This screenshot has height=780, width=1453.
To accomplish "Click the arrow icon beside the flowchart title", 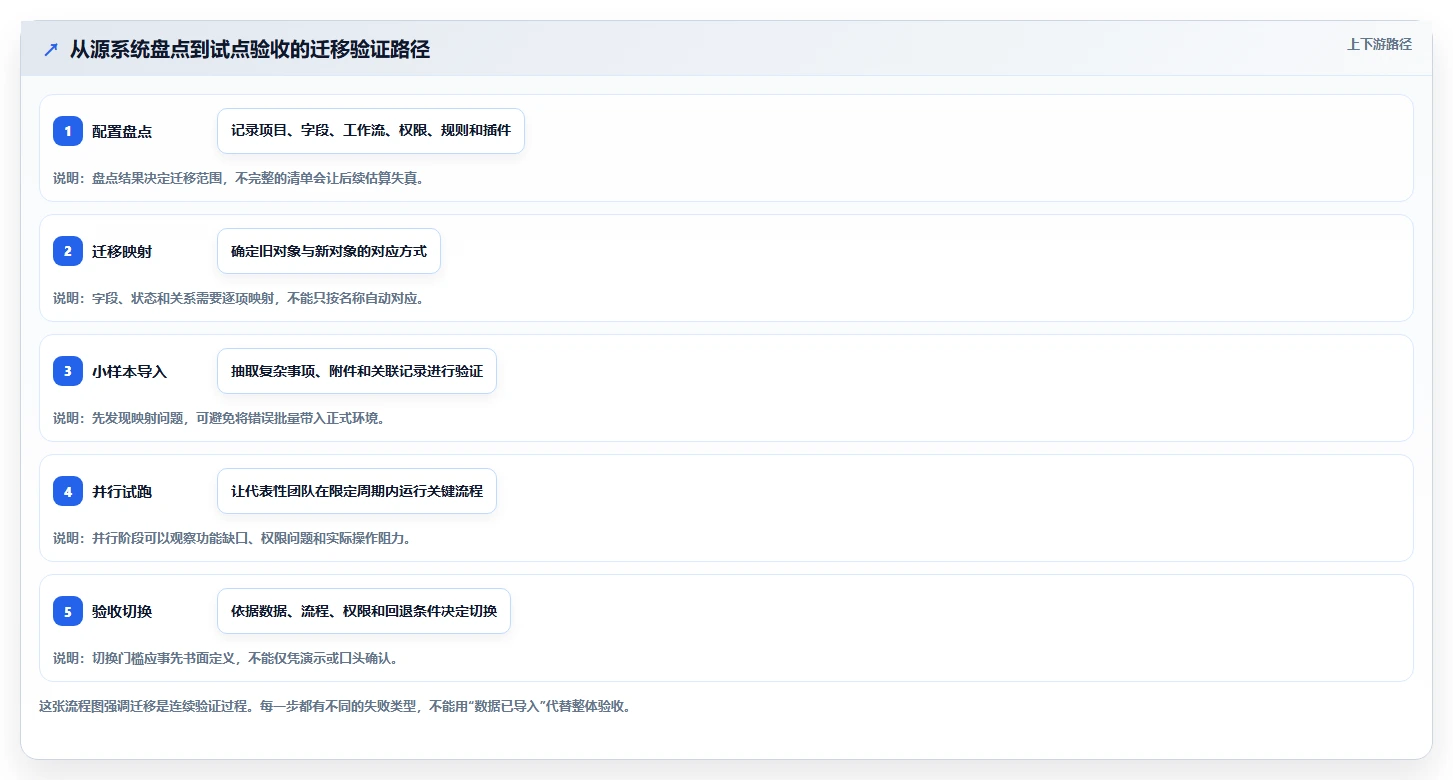I will (x=51, y=50).
